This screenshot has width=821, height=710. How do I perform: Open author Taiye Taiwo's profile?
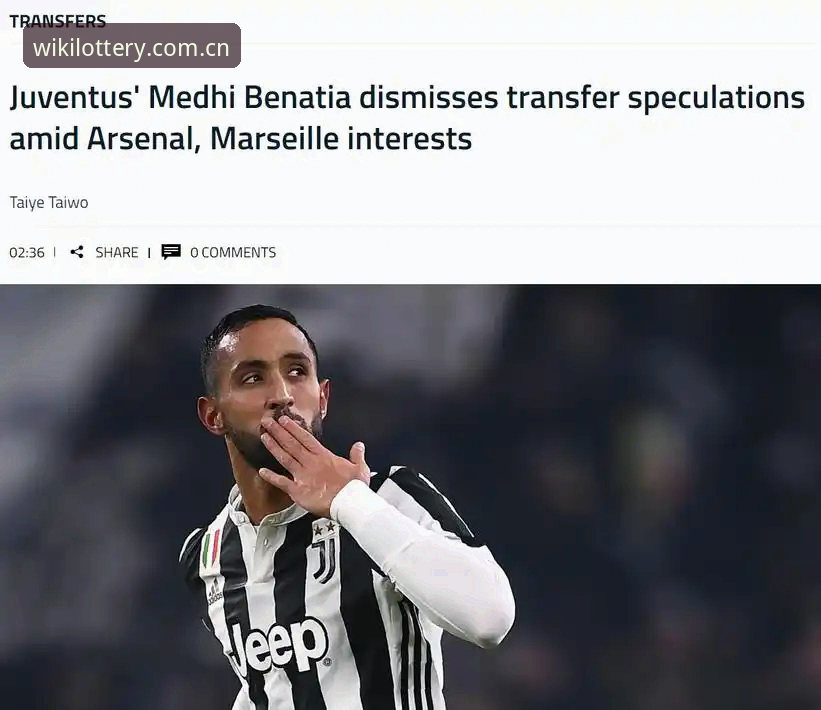(x=49, y=203)
